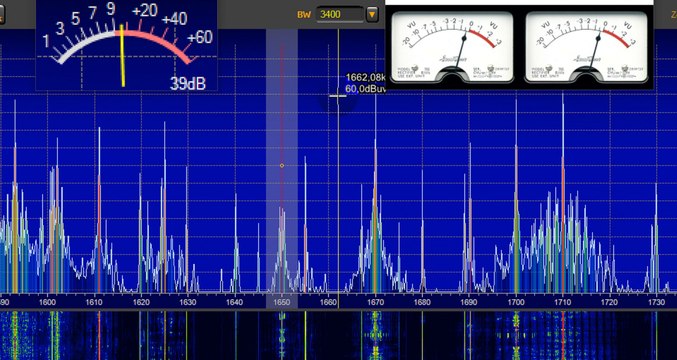
Task: Select 1710 on the frequency scale
Action: coord(563,302)
